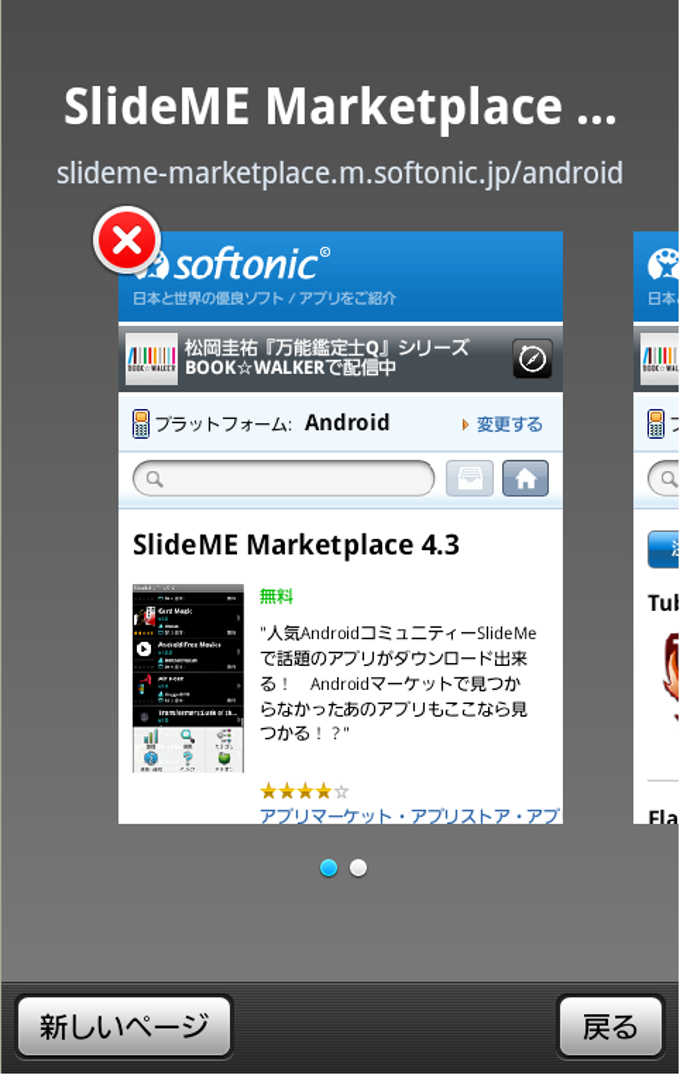Screen dimensions: 680x1075
Task: Click the SlideME Marketplace 4.3 heading
Action: pyautogui.click(x=296, y=545)
